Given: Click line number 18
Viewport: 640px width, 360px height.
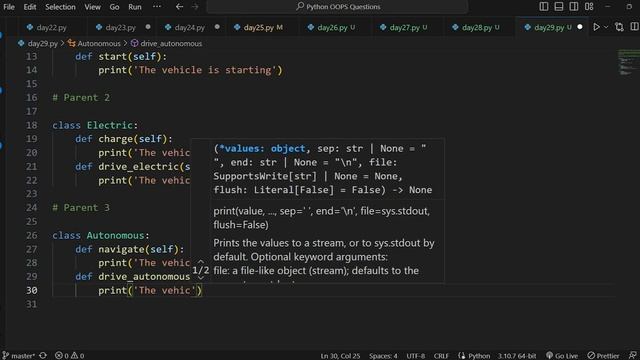Looking at the screenshot, I should [31, 125].
